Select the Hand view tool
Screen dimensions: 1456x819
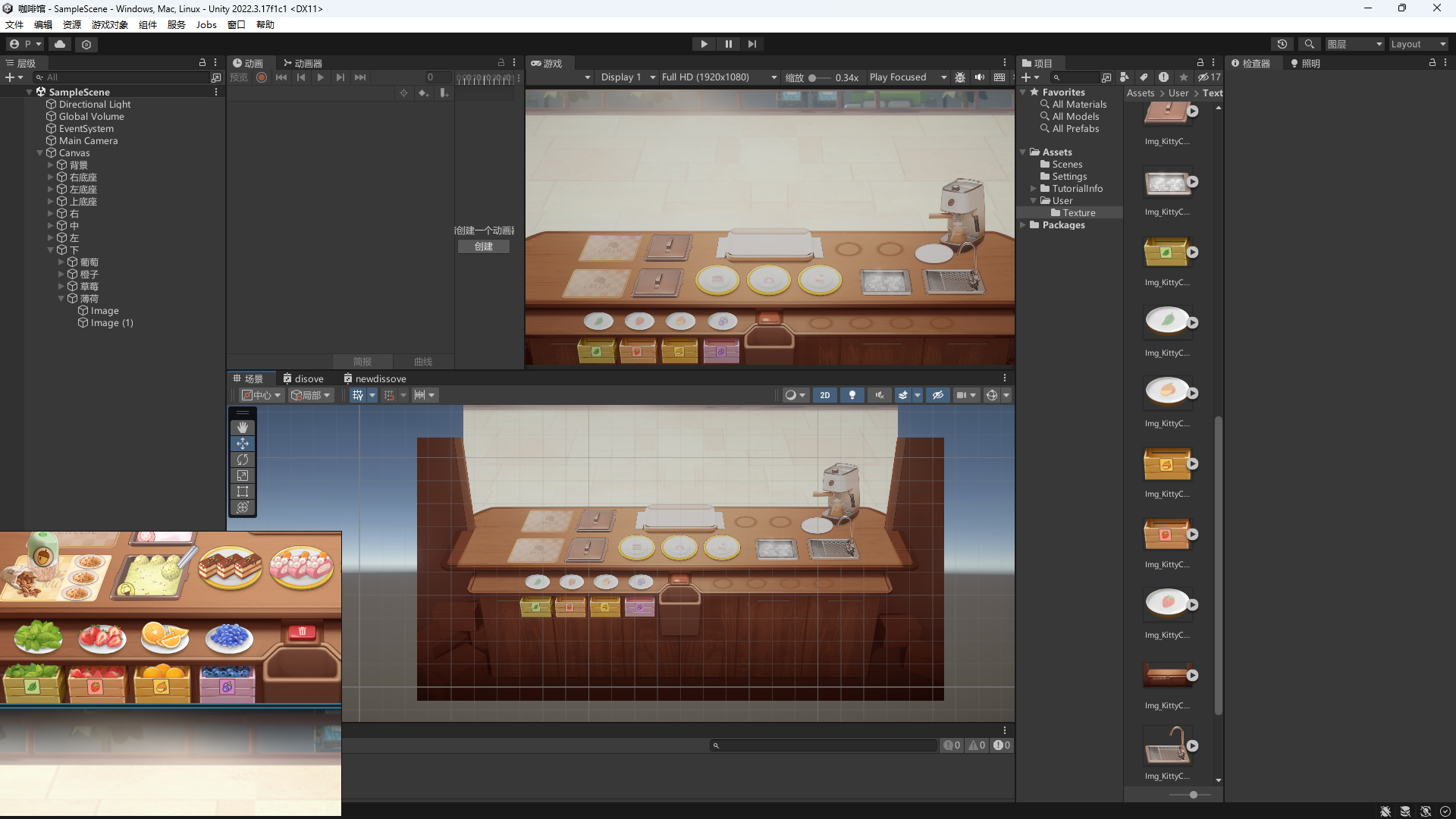click(243, 428)
